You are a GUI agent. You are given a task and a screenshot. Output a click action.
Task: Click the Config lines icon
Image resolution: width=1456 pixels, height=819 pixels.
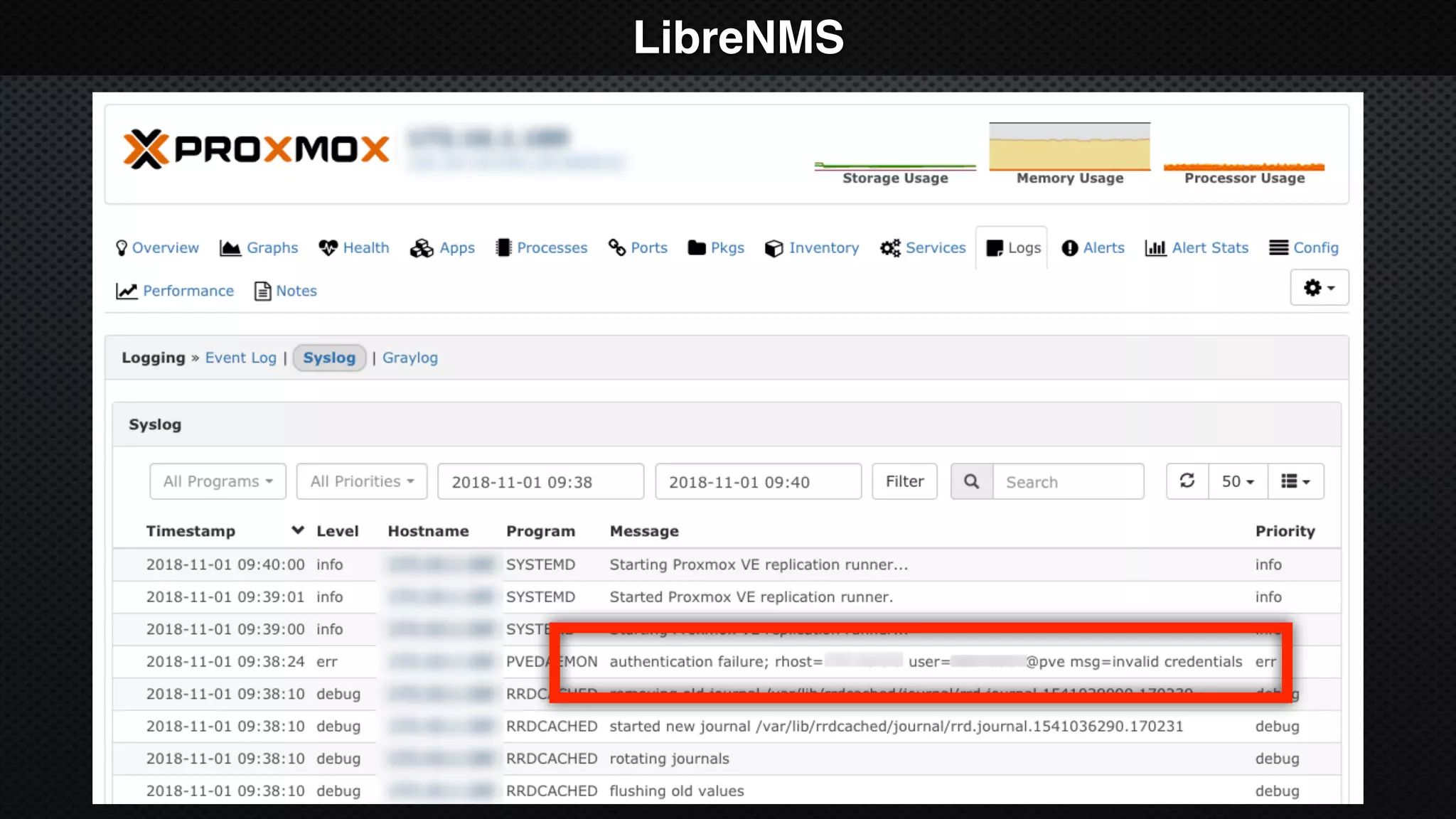1278,247
